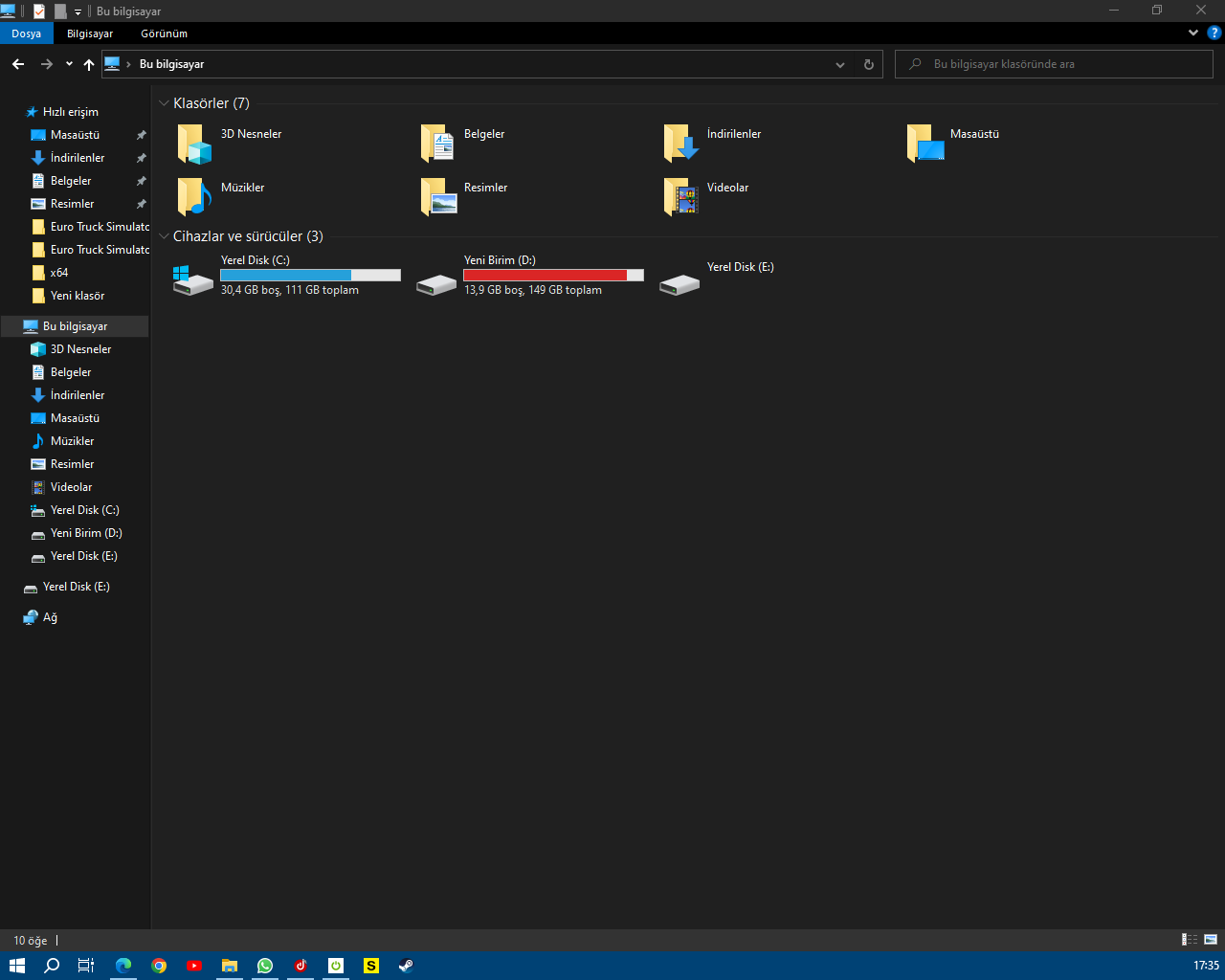
Task: Open the Videolar folder icon
Action: (680, 197)
